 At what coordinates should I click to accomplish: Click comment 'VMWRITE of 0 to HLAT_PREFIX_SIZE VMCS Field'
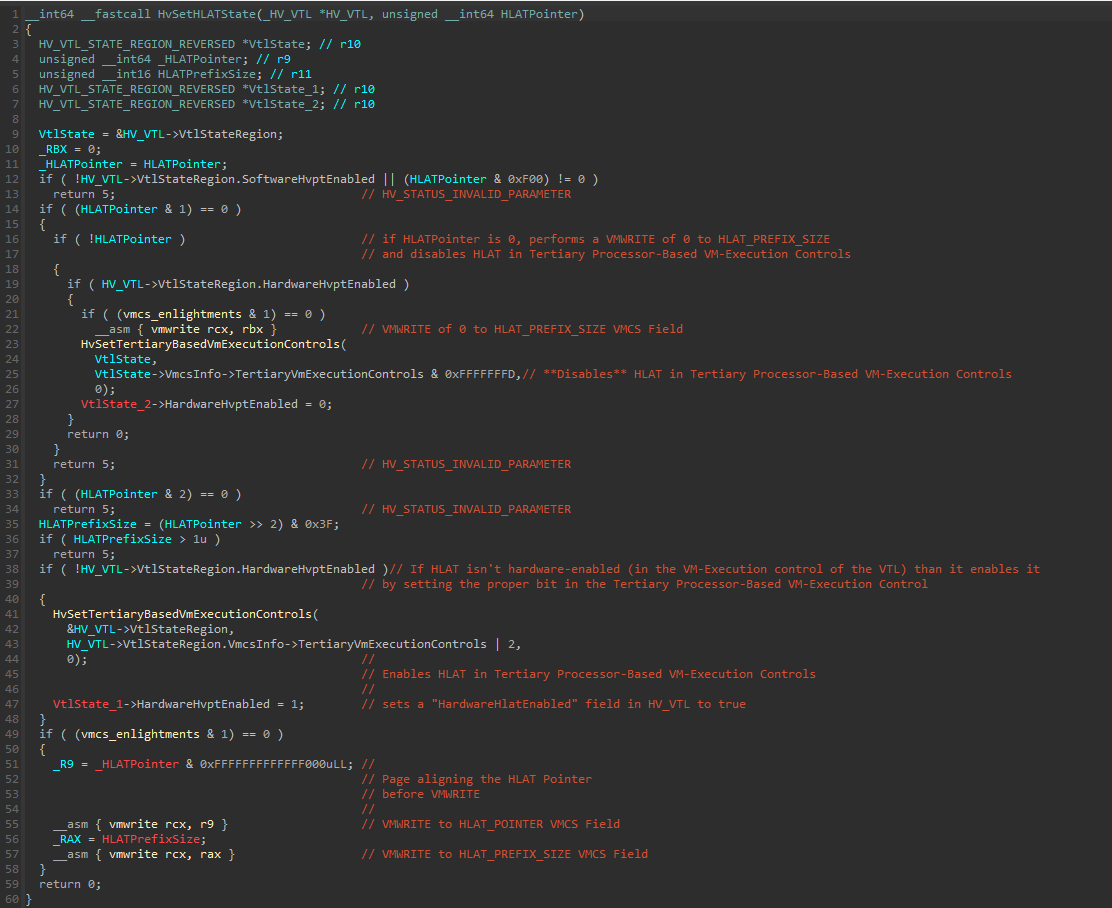point(522,329)
